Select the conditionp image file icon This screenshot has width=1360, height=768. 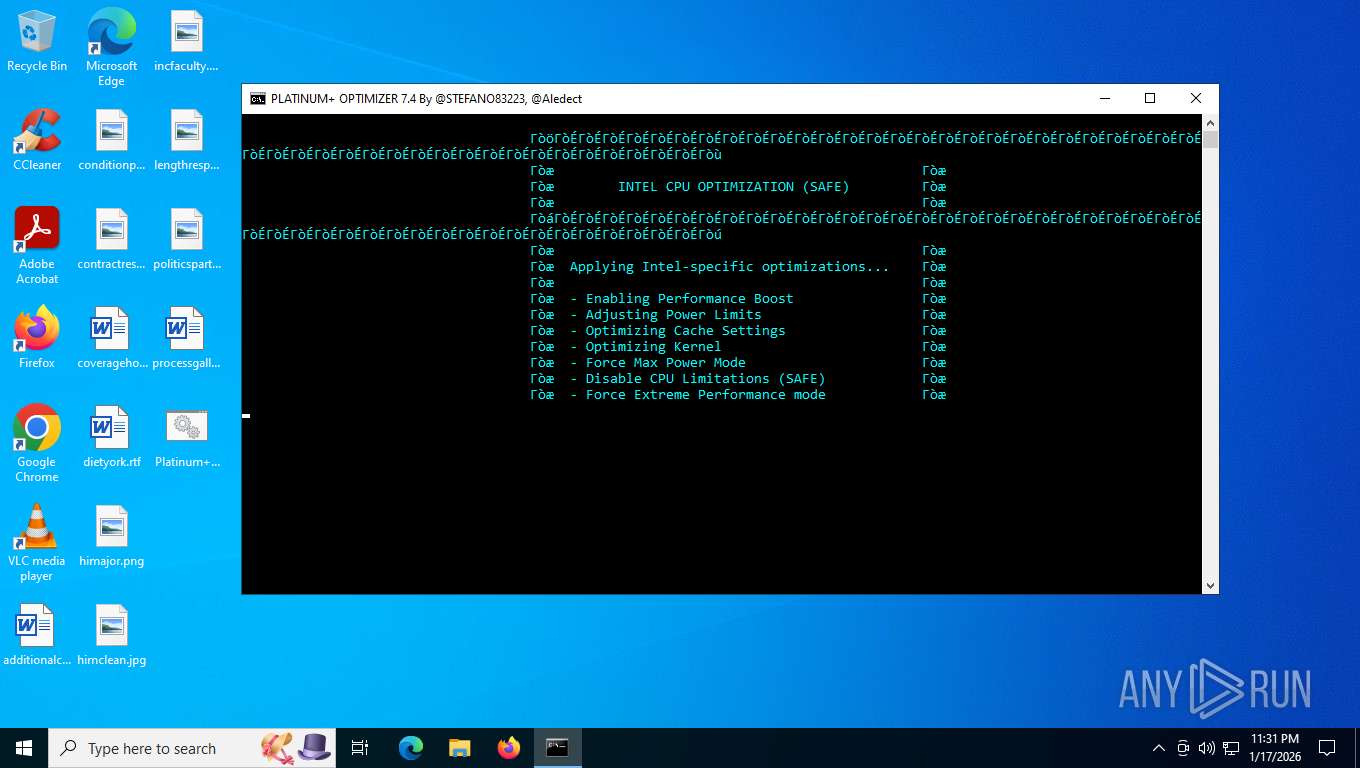tap(111, 140)
